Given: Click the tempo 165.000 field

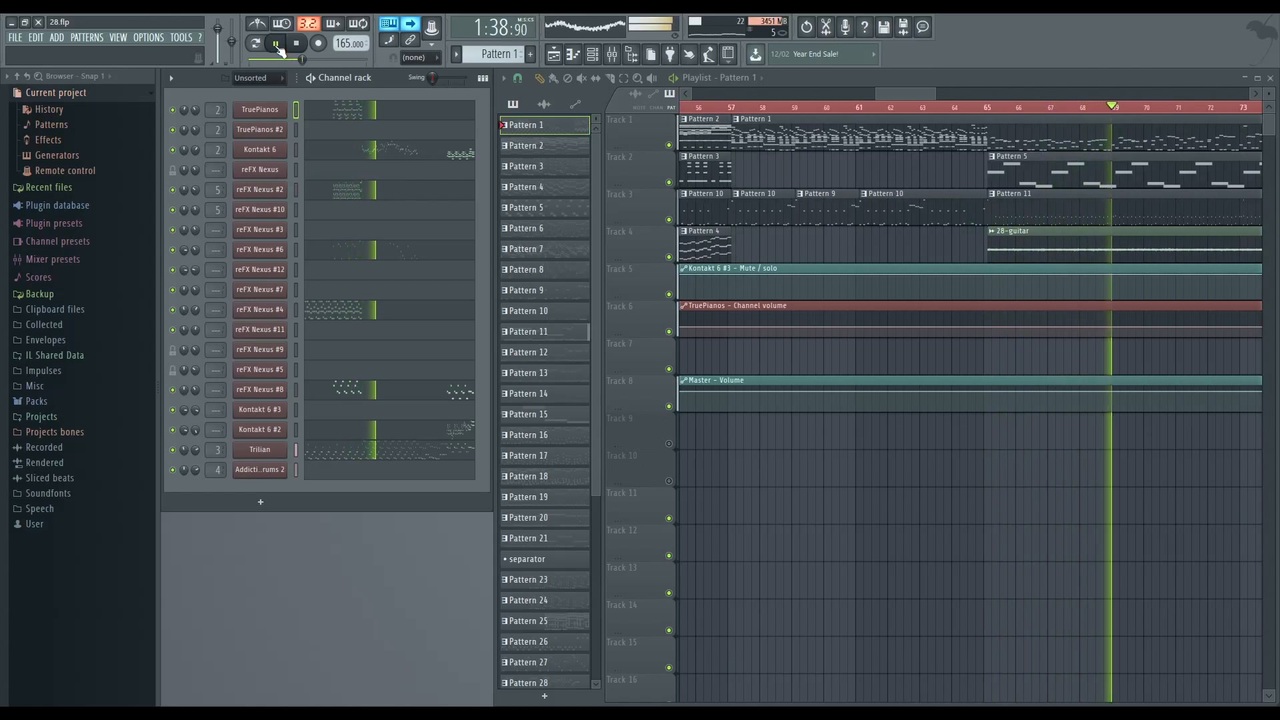Looking at the screenshot, I should click(x=350, y=44).
